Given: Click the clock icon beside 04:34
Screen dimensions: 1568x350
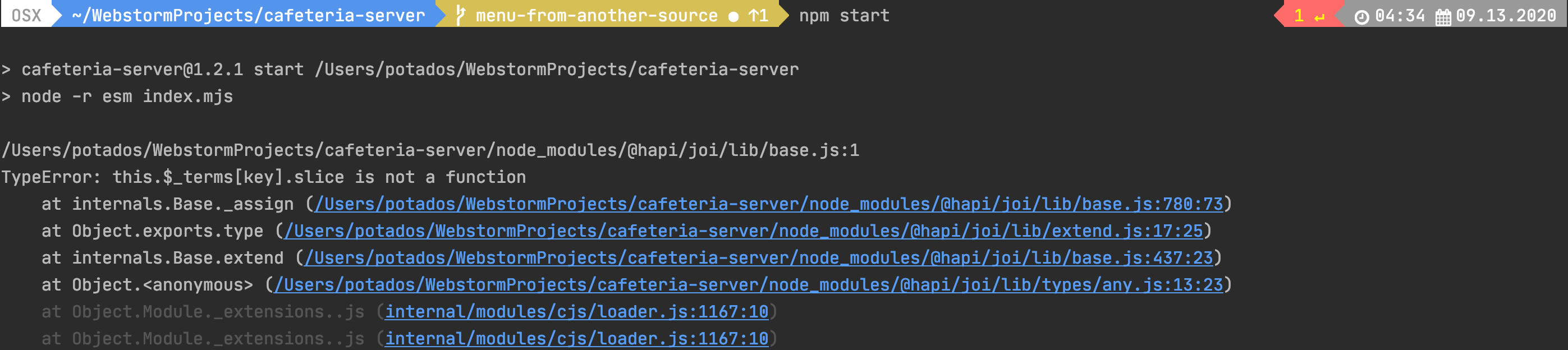Looking at the screenshot, I should tap(1361, 16).
